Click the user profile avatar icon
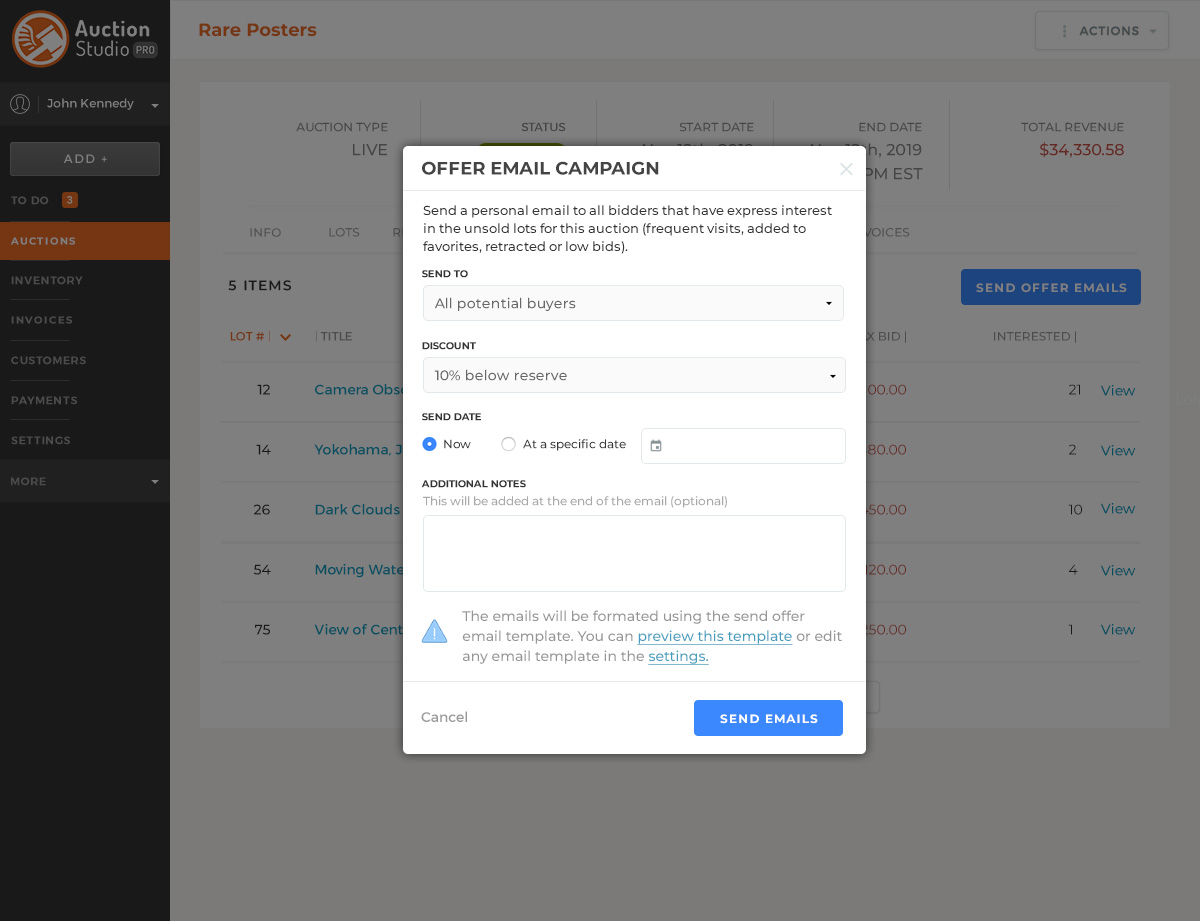Viewport: 1200px width, 921px height. click(20, 104)
